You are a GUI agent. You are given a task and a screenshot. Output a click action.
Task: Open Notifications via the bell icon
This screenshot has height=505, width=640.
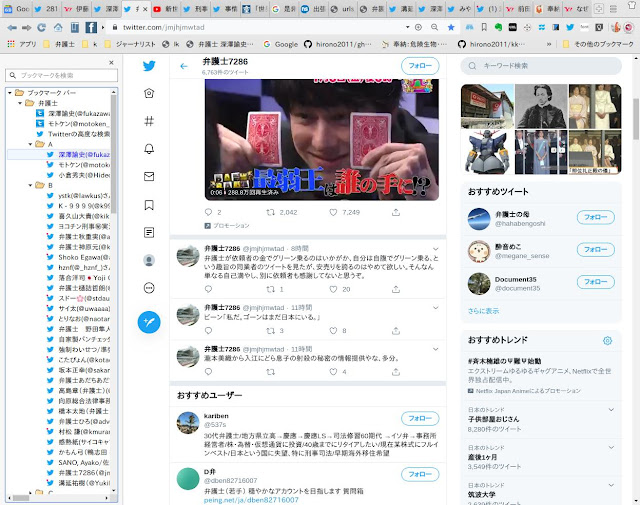tap(149, 149)
